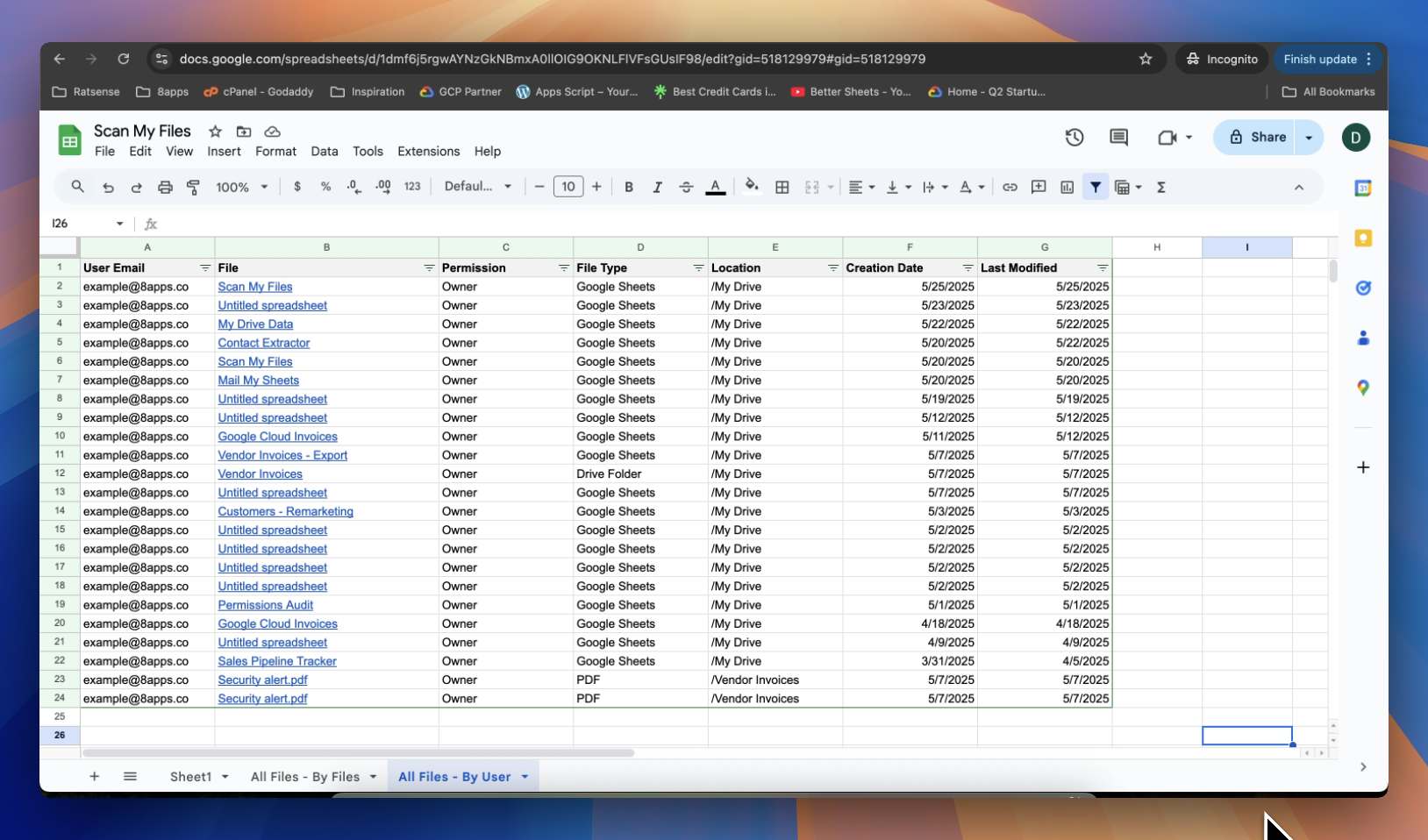Open Google Tasks side panel

point(1363,288)
